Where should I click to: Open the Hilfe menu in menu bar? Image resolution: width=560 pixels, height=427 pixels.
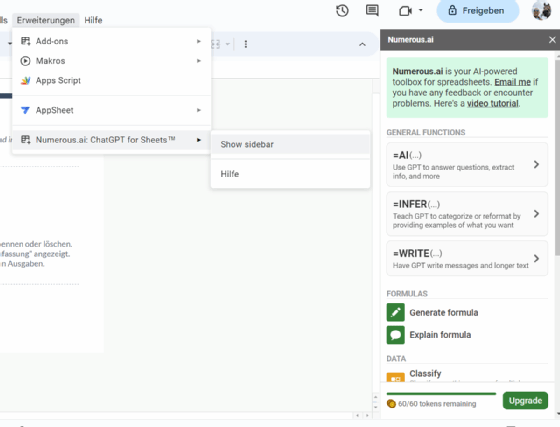[x=93, y=20]
